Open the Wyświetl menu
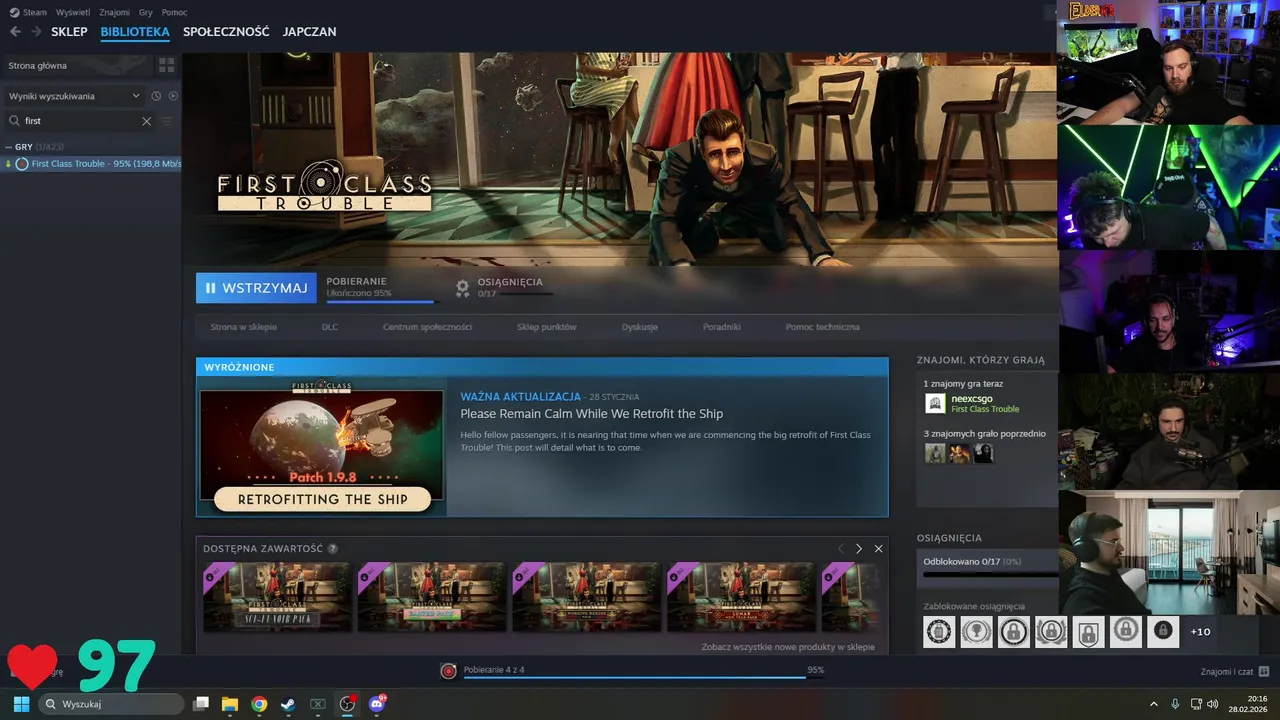This screenshot has height=720, width=1280. tap(72, 12)
